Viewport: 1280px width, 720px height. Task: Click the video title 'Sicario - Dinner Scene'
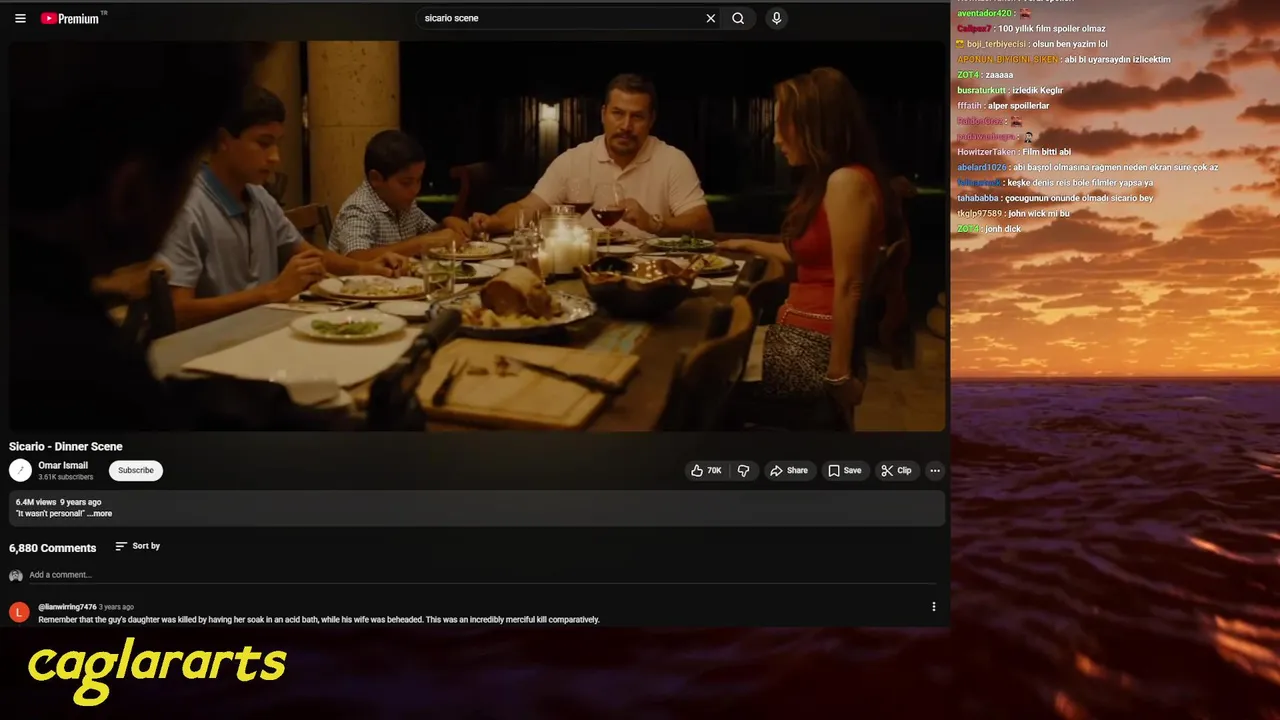[66, 447]
